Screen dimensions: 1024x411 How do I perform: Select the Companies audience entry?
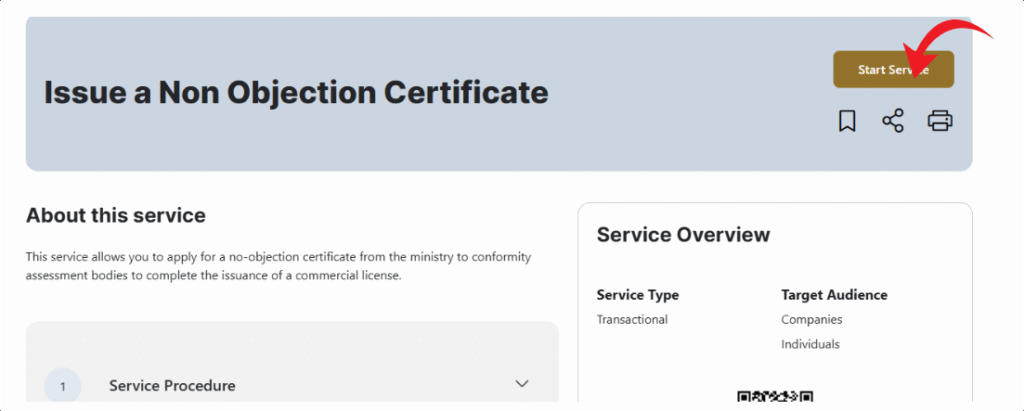click(x=811, y=320)
